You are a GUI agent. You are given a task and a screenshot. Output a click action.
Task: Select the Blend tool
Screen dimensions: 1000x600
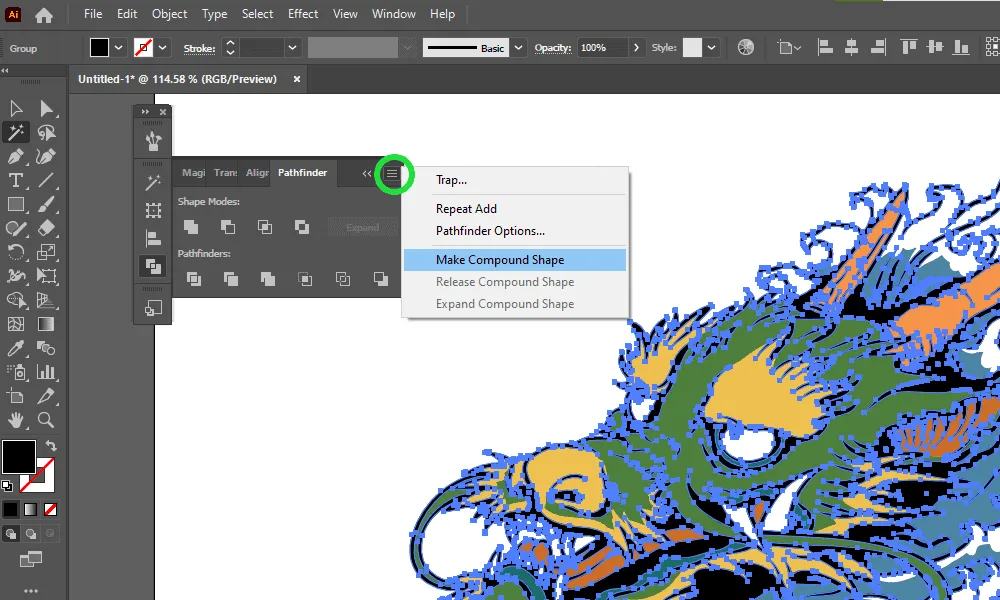pos(46,348)
